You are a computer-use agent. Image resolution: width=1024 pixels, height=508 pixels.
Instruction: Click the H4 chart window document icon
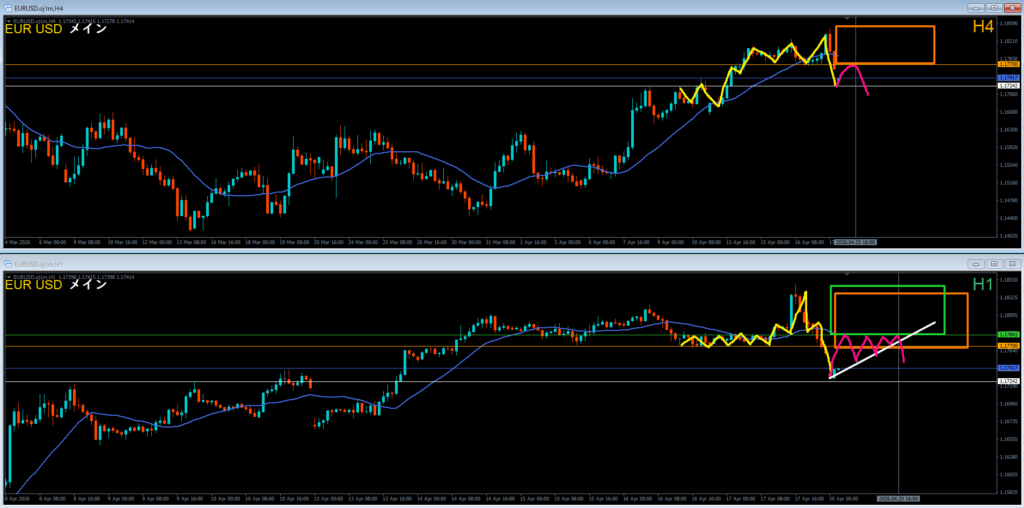8,8
